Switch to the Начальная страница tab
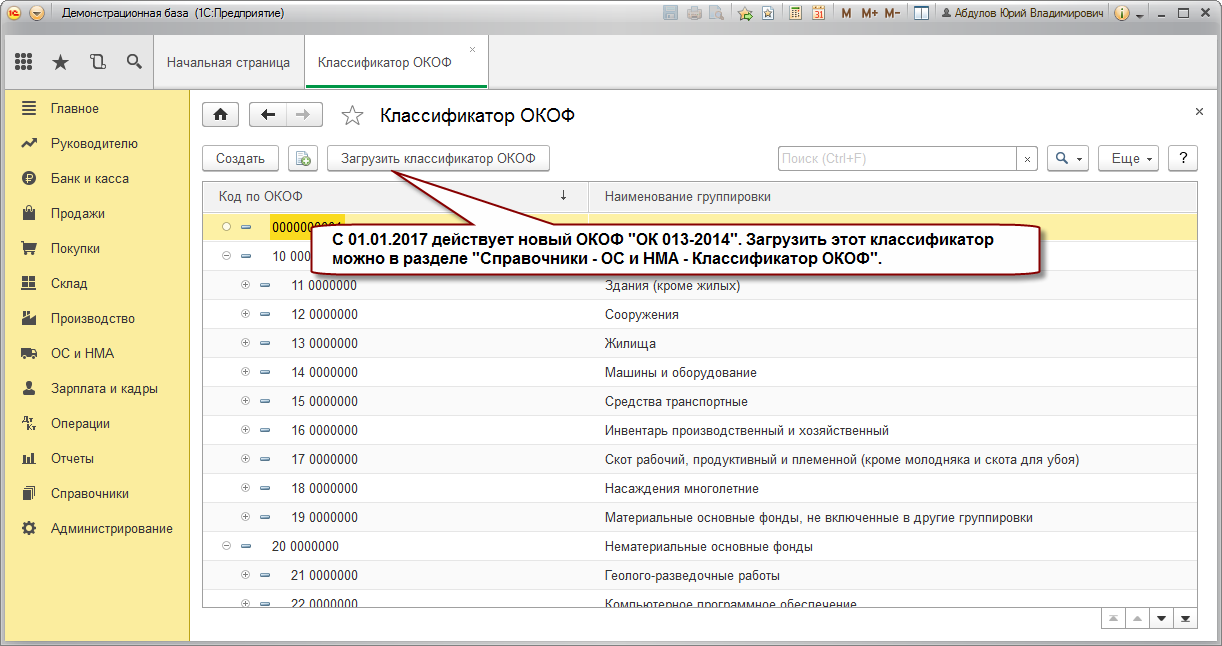This screenshot has width=1222, height=646. (230, 61)
